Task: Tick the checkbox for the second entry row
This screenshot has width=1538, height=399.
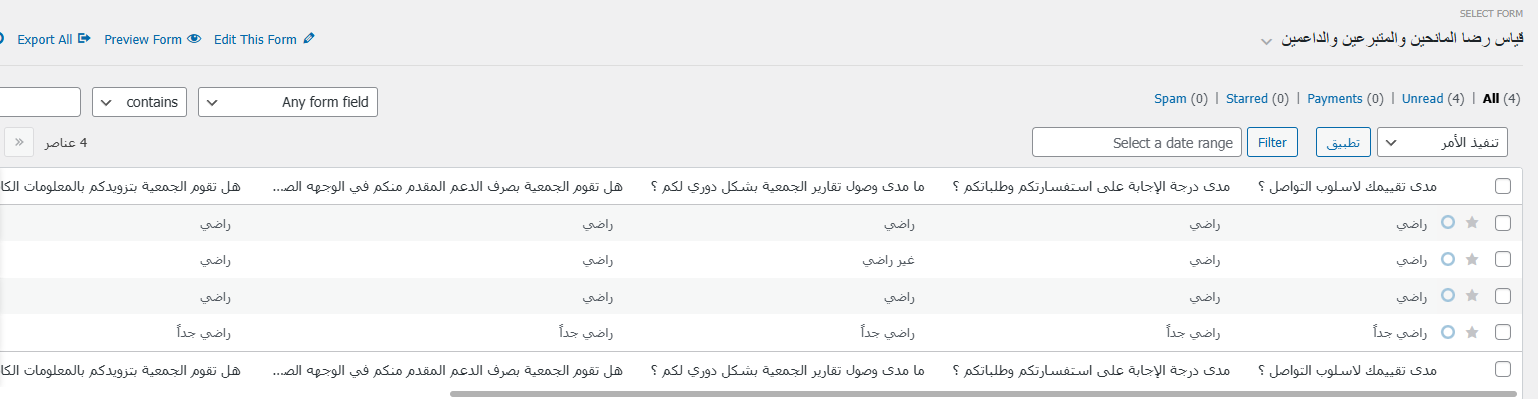Action: [x=1503, y=259]
